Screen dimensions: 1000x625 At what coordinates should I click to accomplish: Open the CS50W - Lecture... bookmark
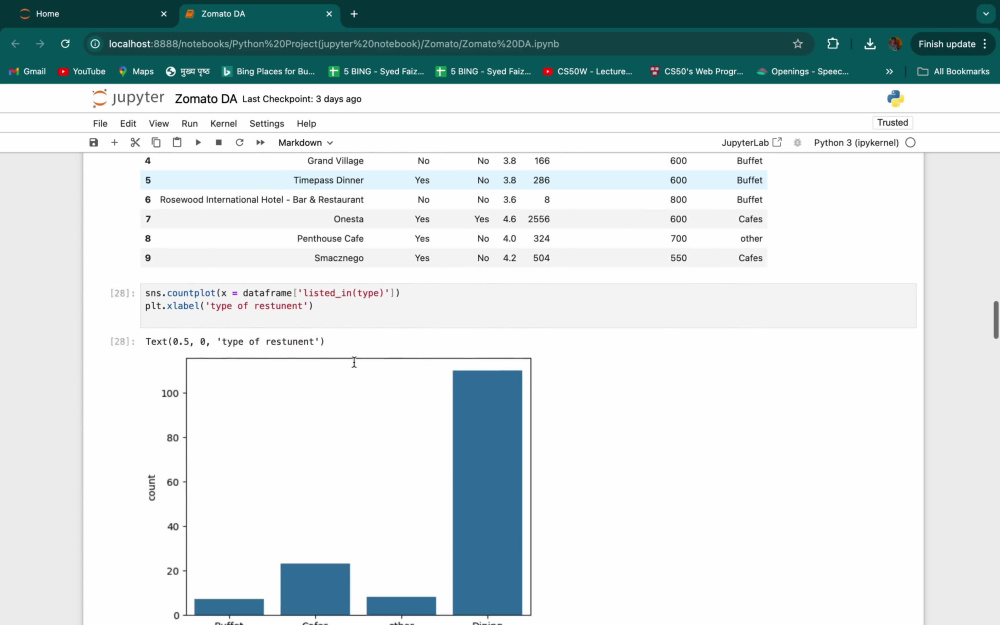point(587,71)
